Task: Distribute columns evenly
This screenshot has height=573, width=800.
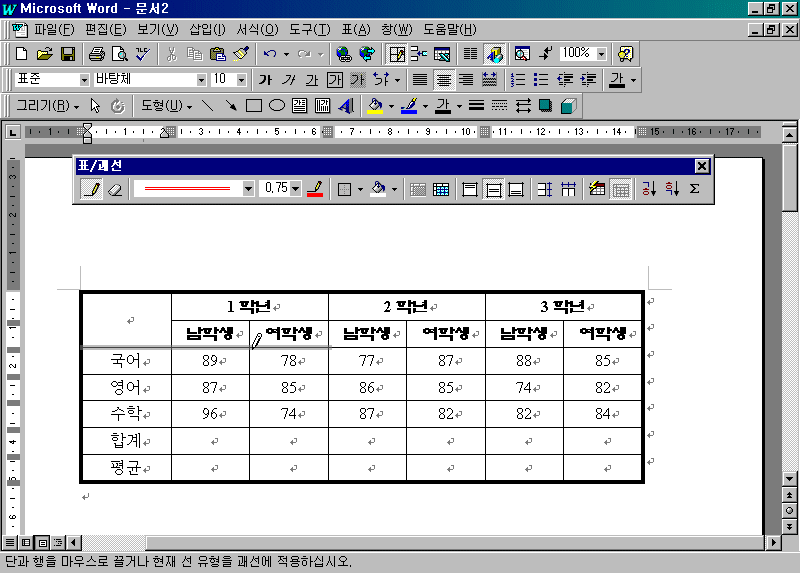Action: [568, 189]
